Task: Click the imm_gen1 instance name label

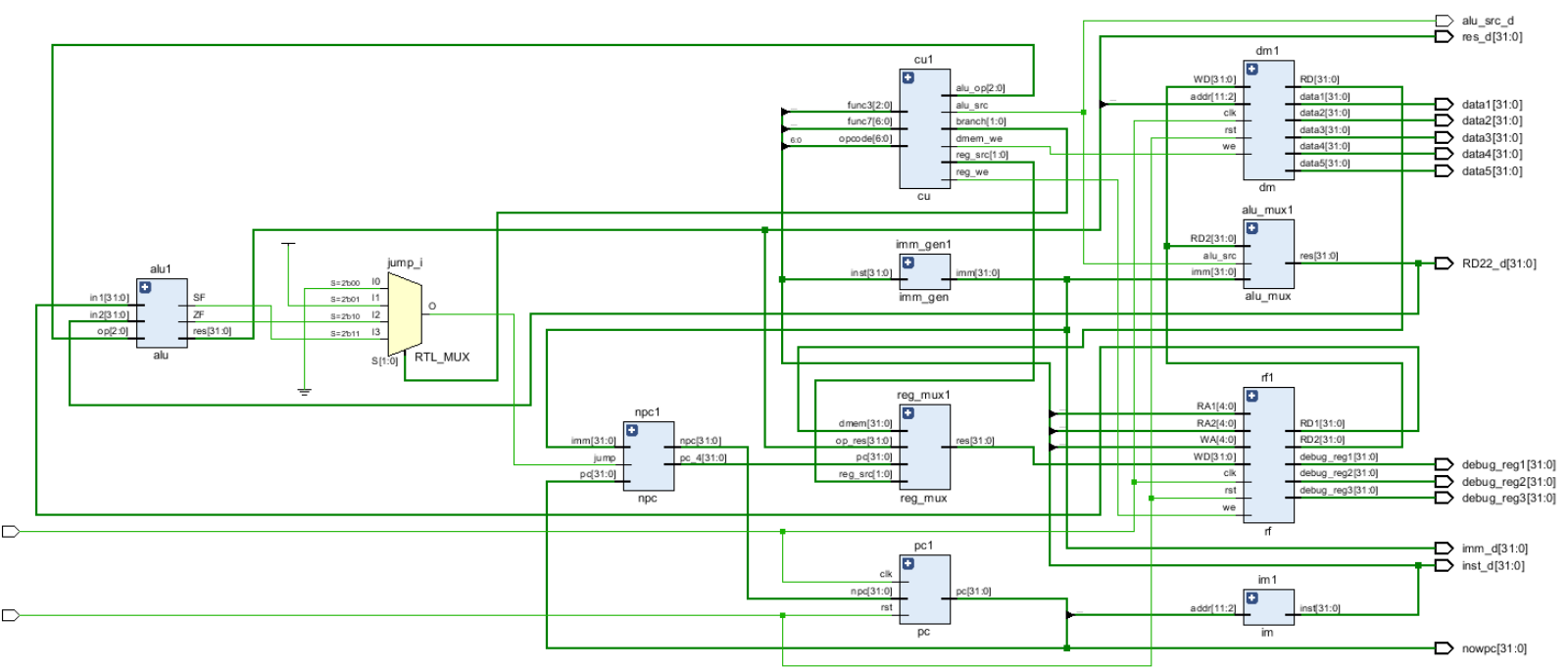Action: pos(923,245)
